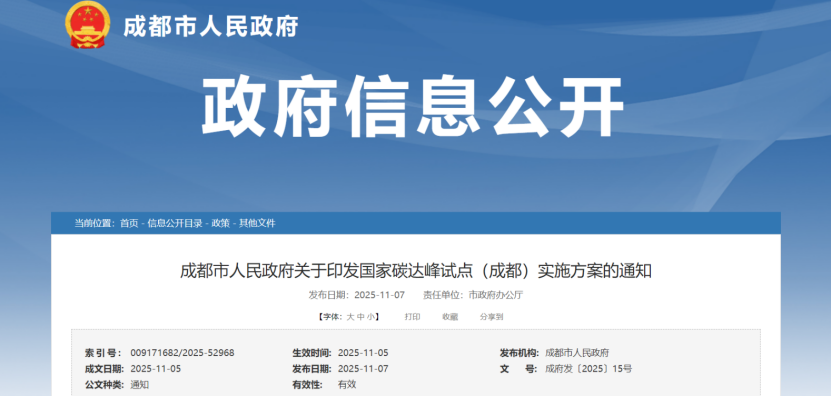Click the 政府信息公开 banner heading
Screen dimensions: 831x396
point(412,107)
